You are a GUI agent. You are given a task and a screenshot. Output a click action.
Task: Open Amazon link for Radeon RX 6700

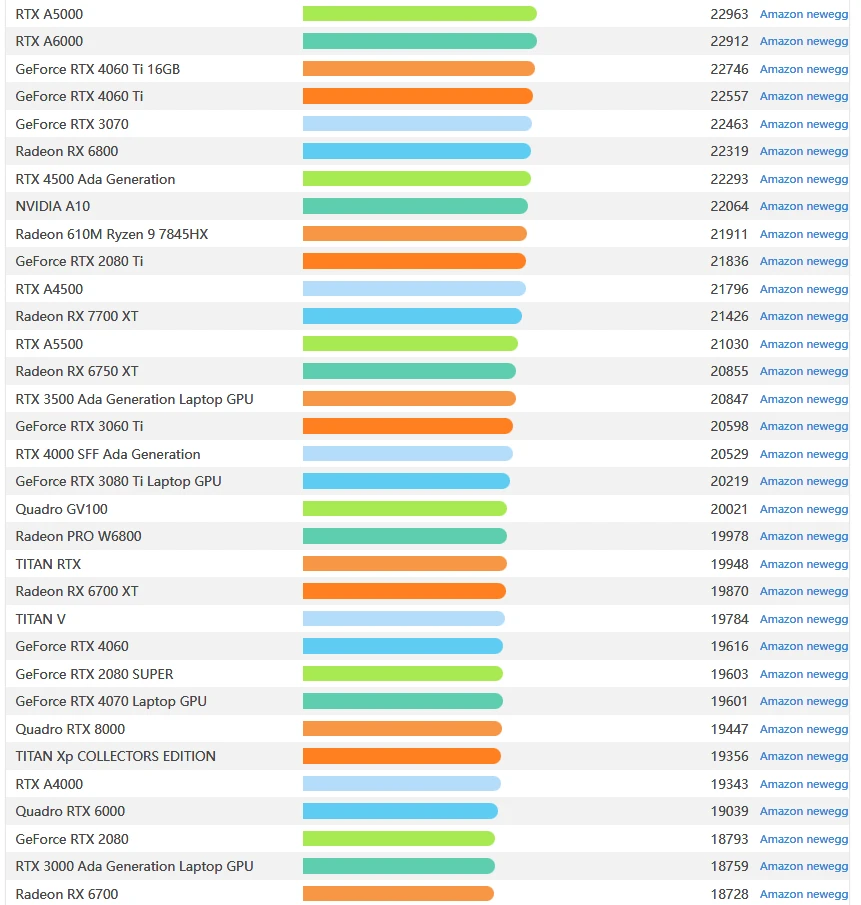click(781, 894)
